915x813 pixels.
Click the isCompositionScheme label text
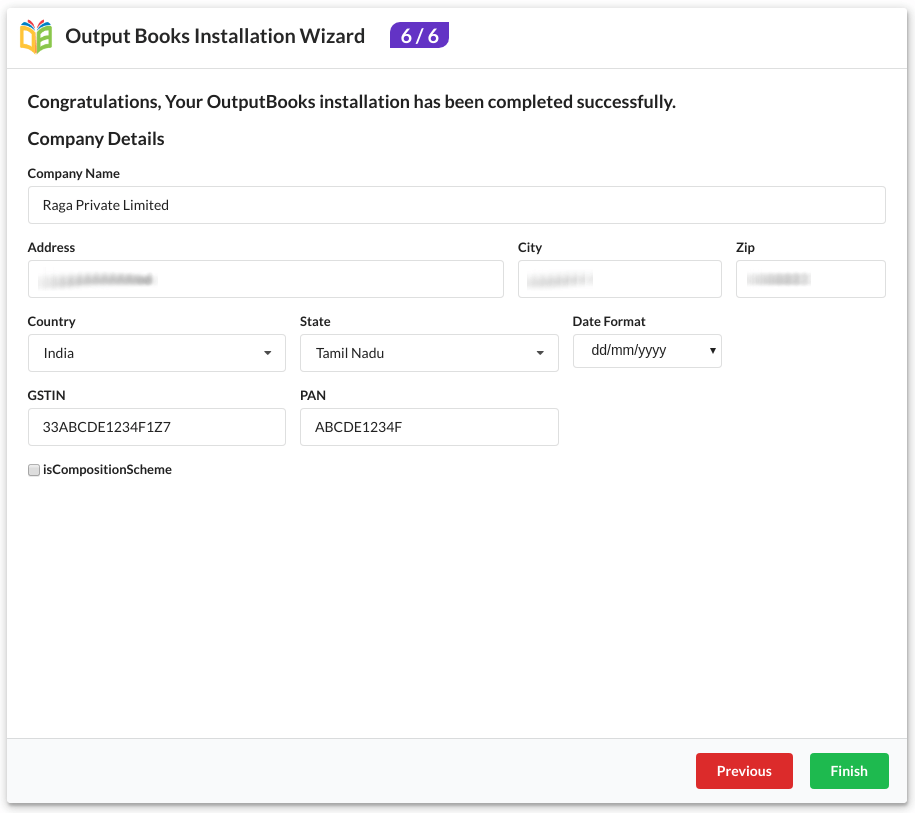point(107,470)
